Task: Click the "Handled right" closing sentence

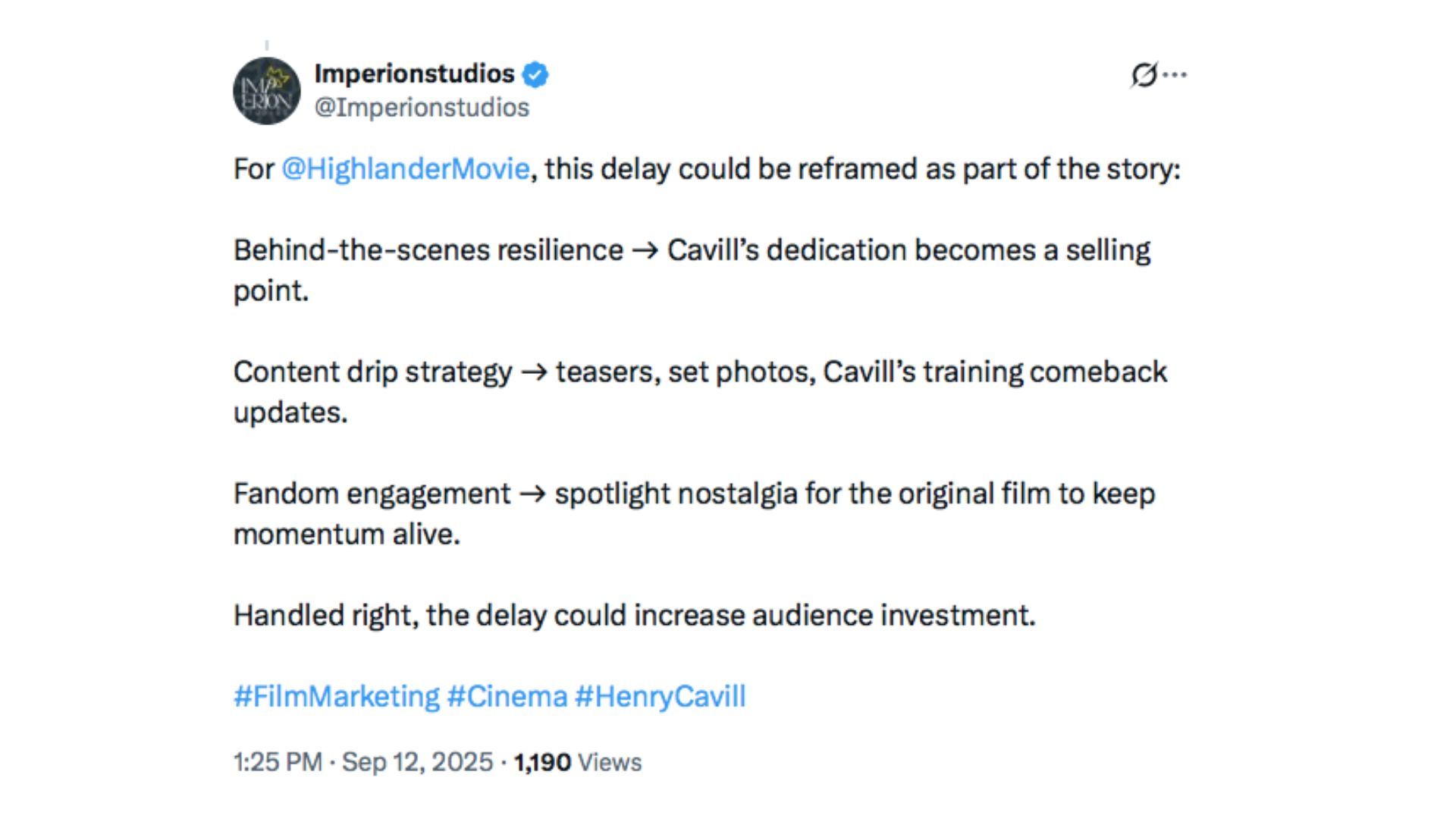Action: [634, 615]
